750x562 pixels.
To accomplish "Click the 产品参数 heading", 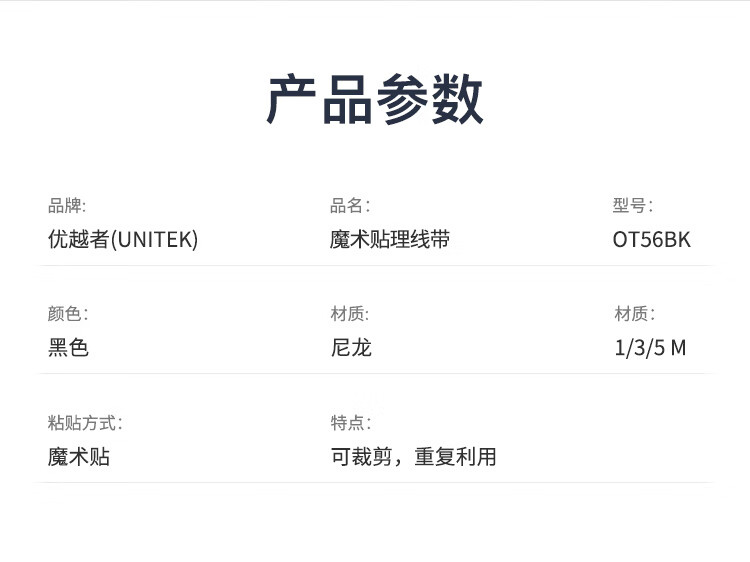I will (x=375, y=99).
